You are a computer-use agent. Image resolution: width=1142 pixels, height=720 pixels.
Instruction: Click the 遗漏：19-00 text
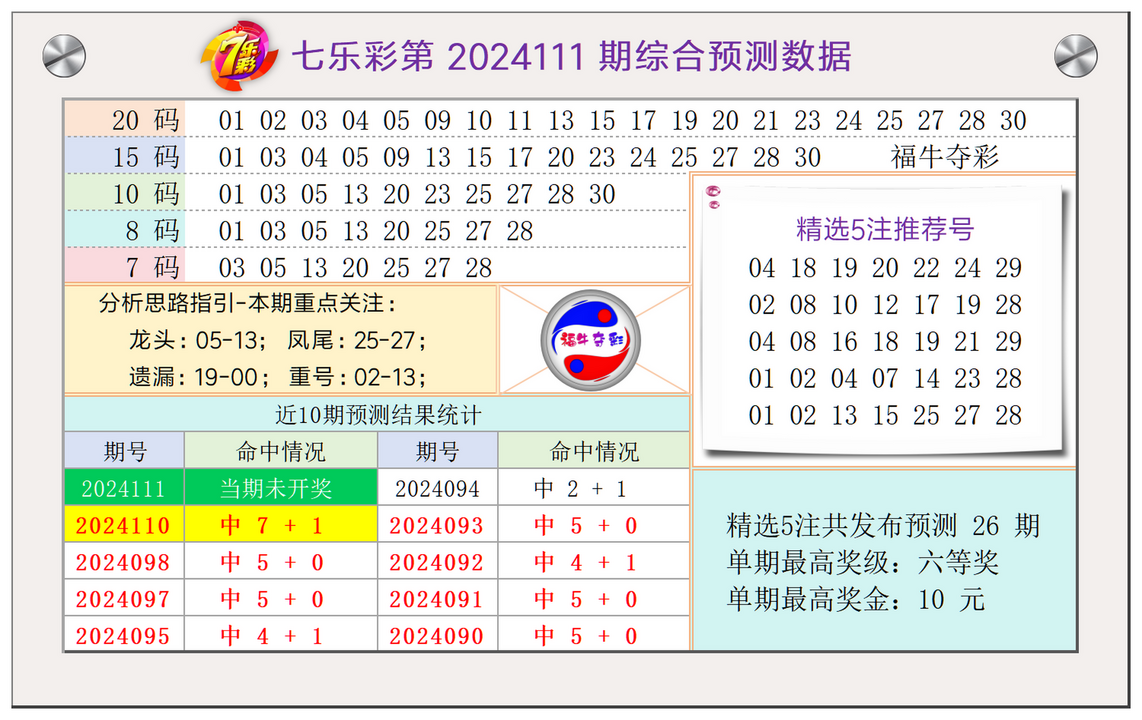[x=200, y=377]
